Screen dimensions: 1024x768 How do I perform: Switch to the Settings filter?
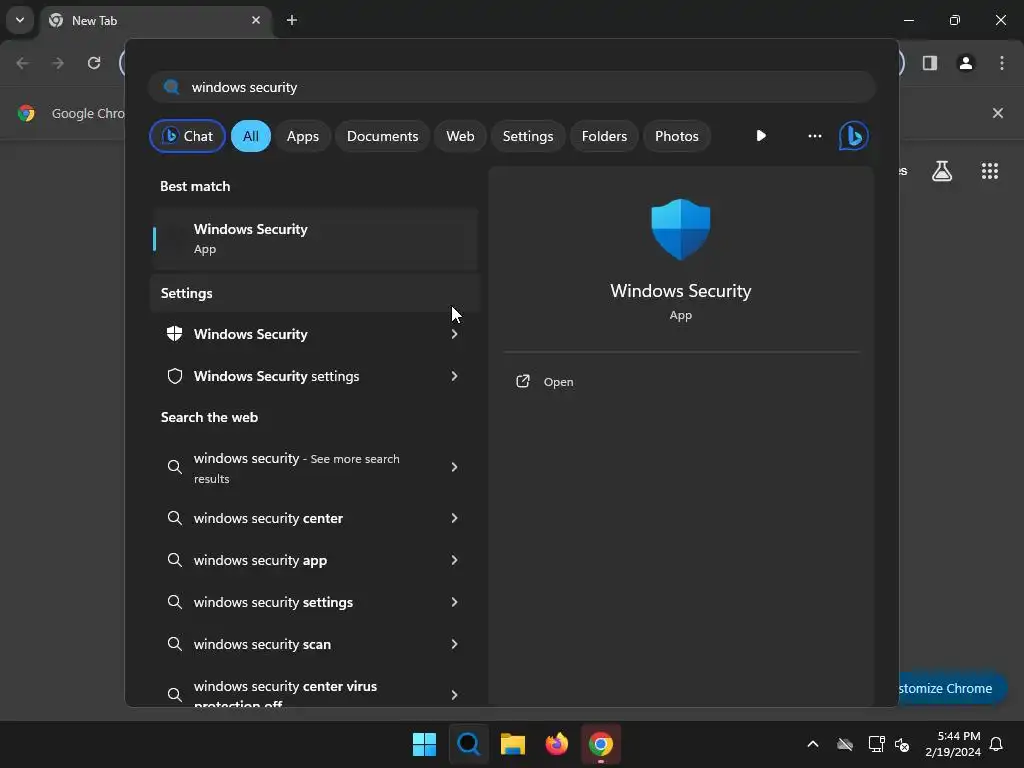point(528,136)
